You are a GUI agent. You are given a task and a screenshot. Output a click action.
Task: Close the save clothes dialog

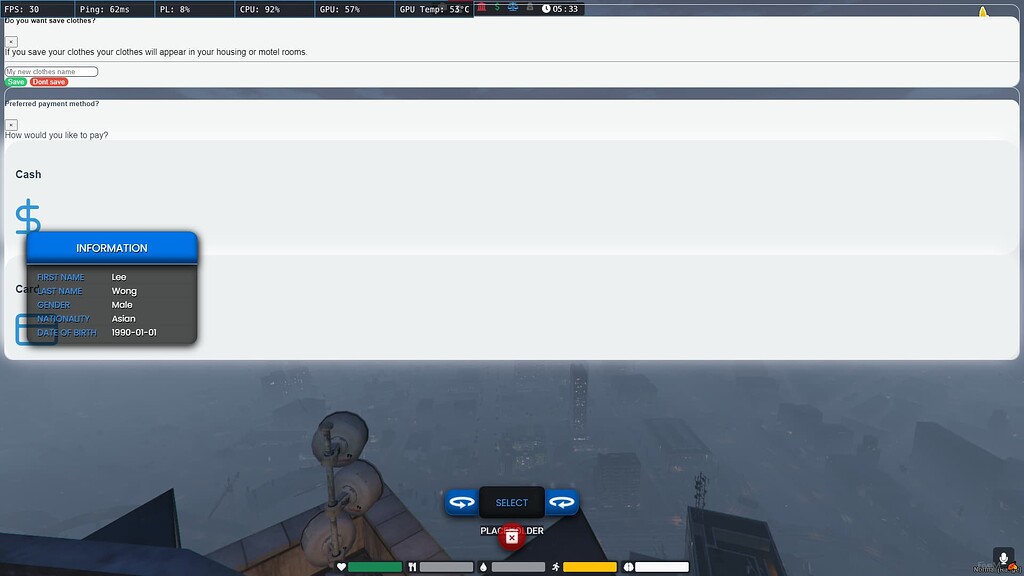click(11, 42)
